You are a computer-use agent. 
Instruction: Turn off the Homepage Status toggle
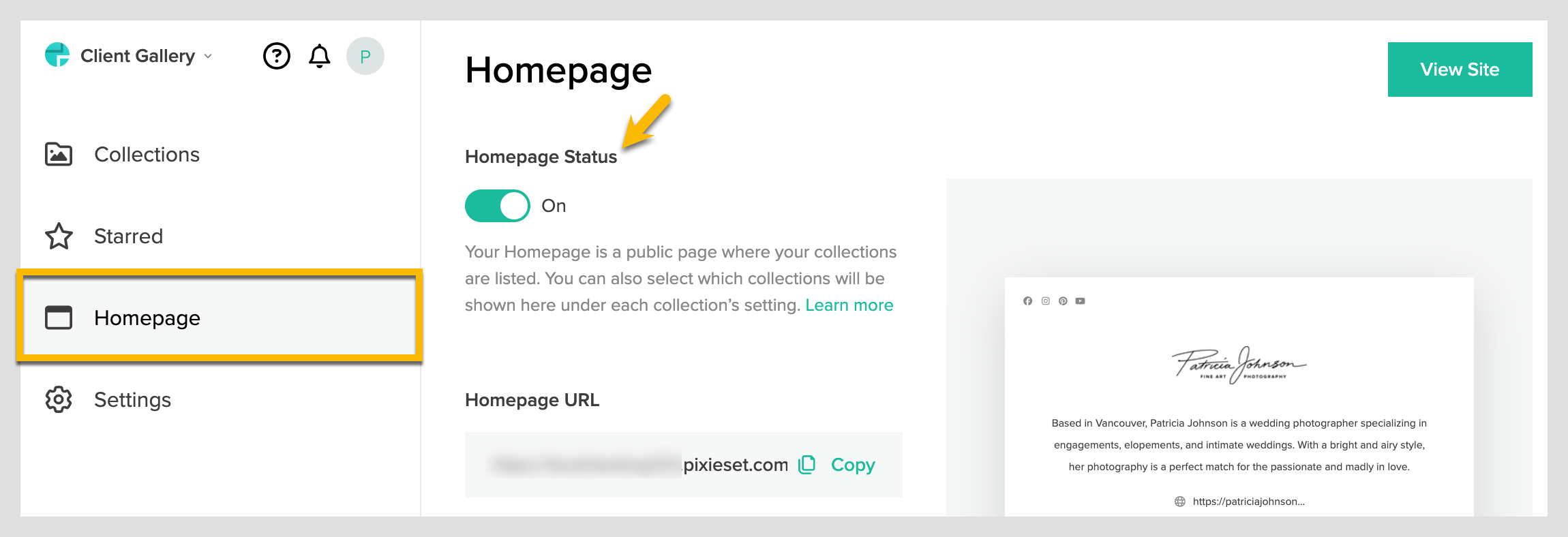coord(497,205)
